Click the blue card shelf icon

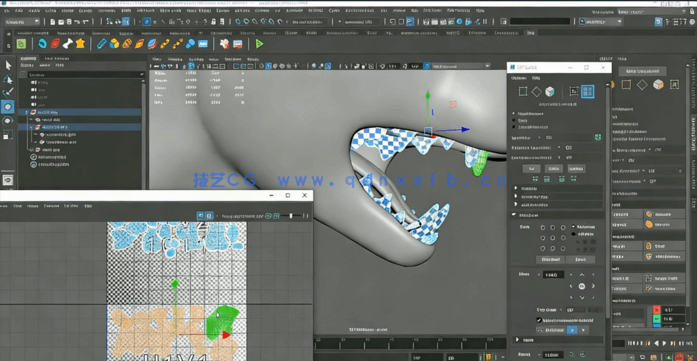[x=203, y=44]
